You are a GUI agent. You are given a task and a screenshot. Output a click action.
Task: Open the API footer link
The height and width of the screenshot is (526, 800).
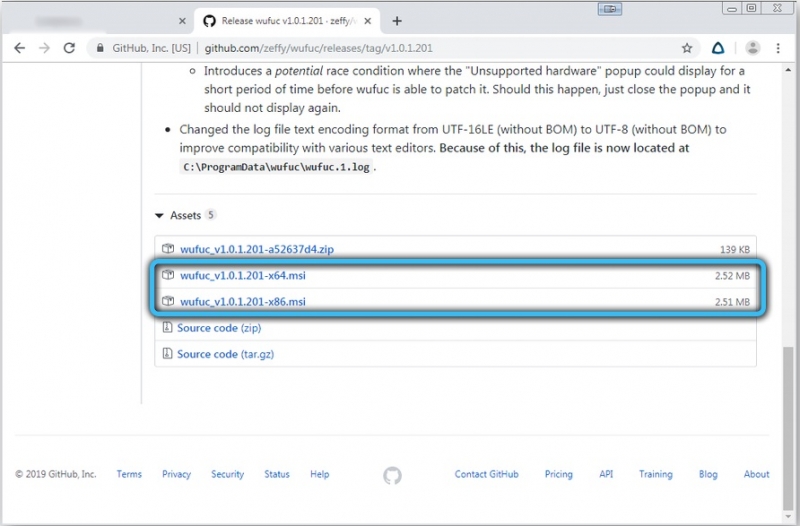(606, 474)
